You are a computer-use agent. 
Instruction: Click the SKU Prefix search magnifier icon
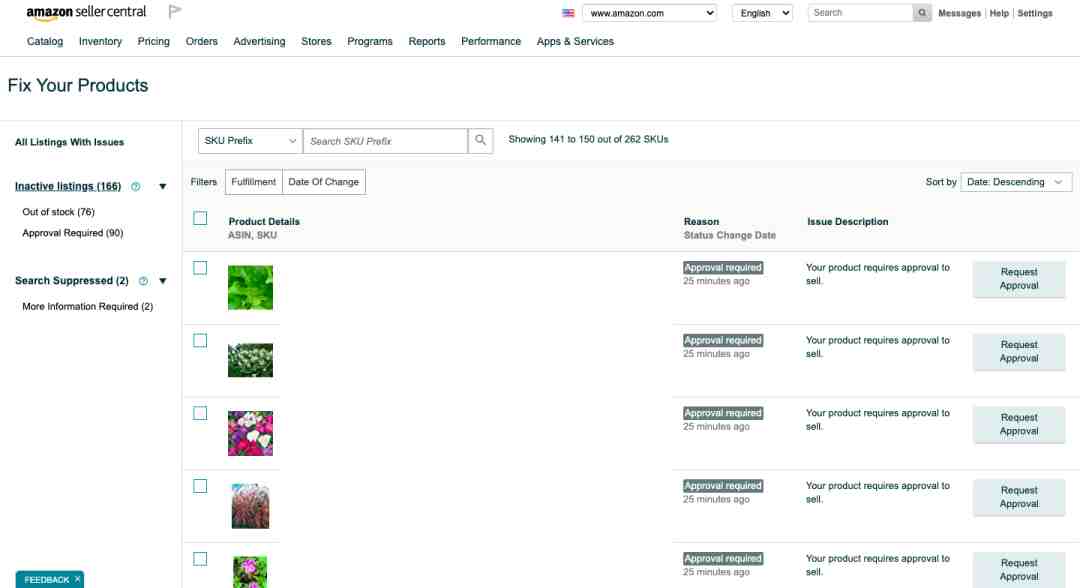click(480, 140)
